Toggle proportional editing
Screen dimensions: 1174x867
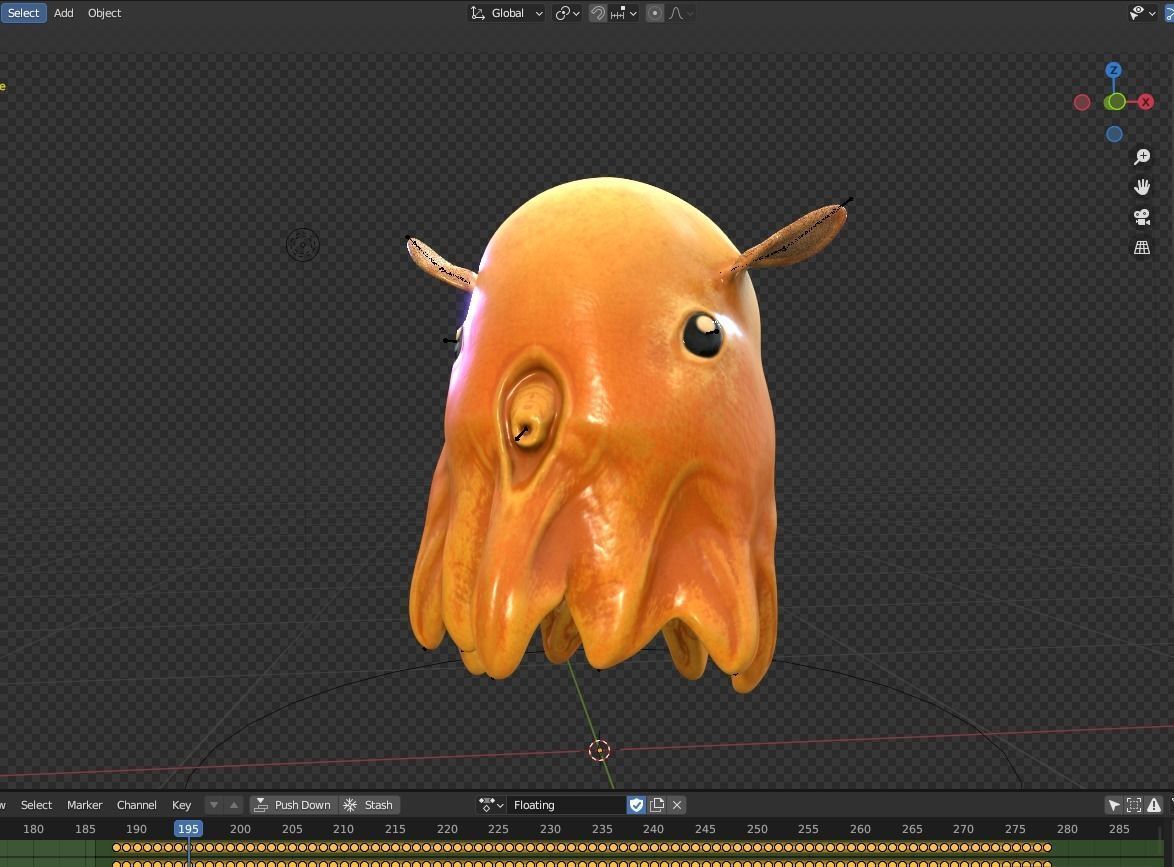654,13
